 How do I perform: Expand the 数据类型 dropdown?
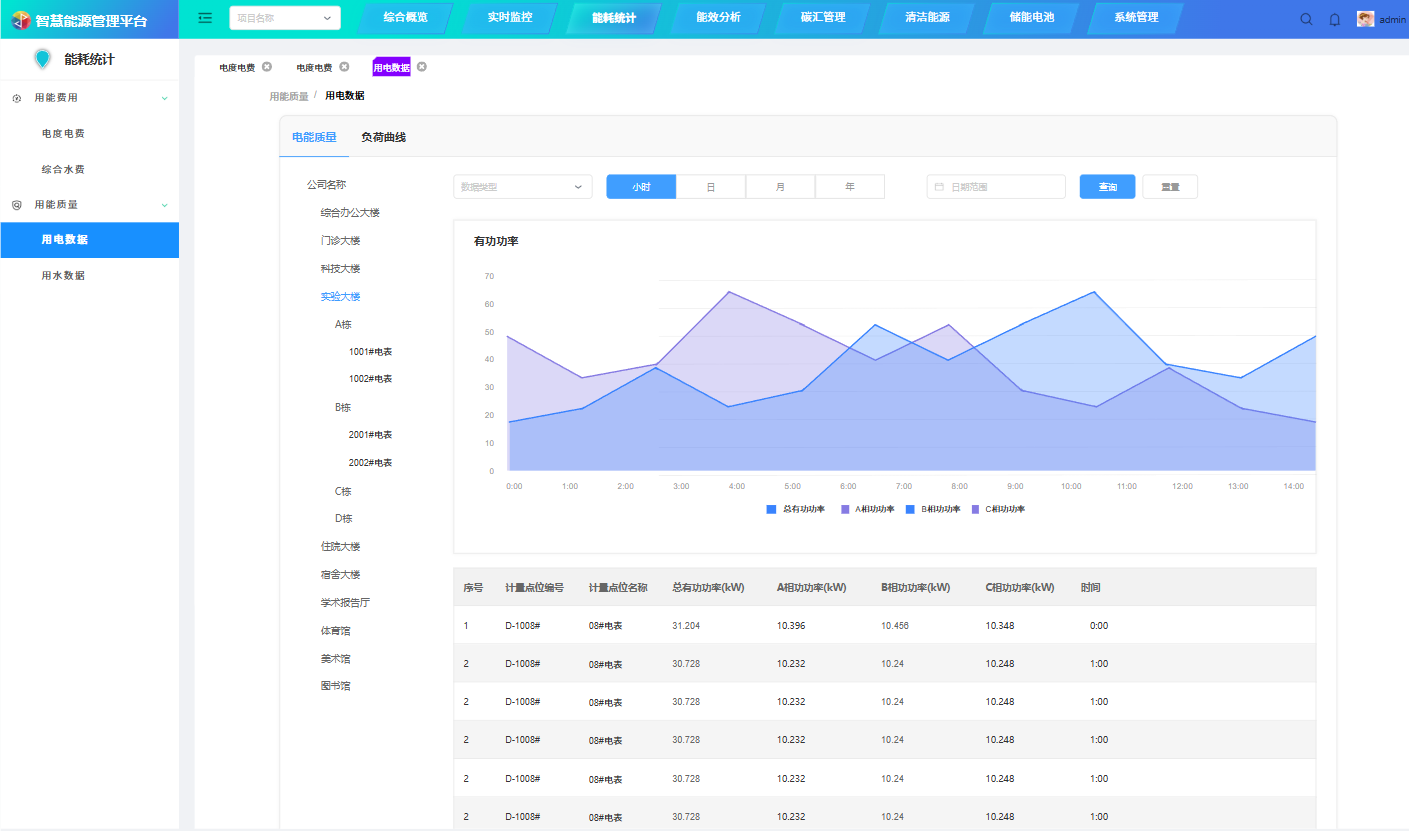coord(522,187)
